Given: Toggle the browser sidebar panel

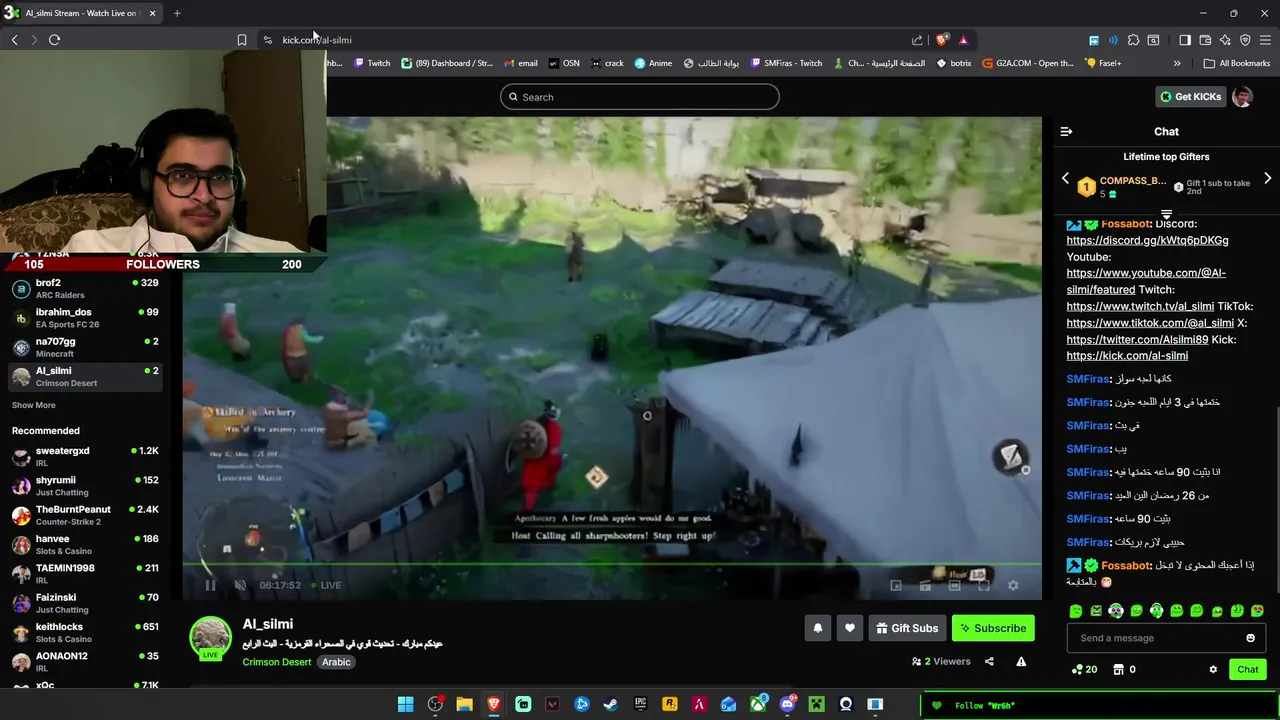Looking at the screenshot, I should coord(1185,40).
